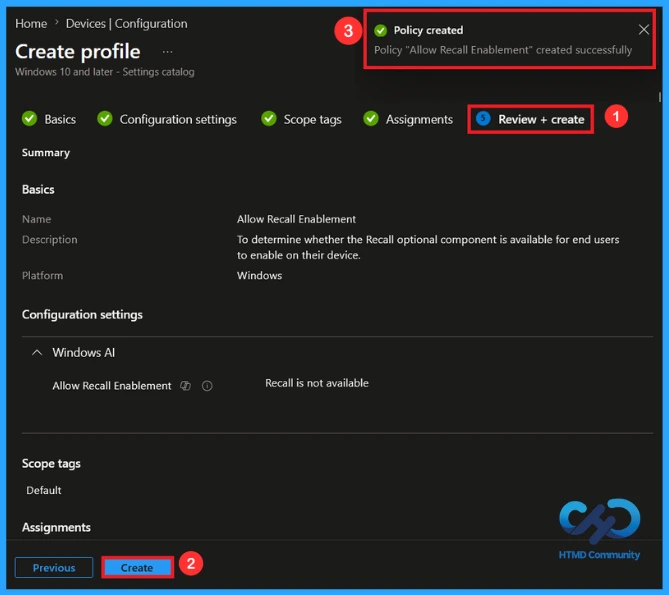The height and width of the screenshot is (595, 669).
Task: Open the Devices | Configuration breadcrumb
Action: pyautogui.click(x=126, y=23)
